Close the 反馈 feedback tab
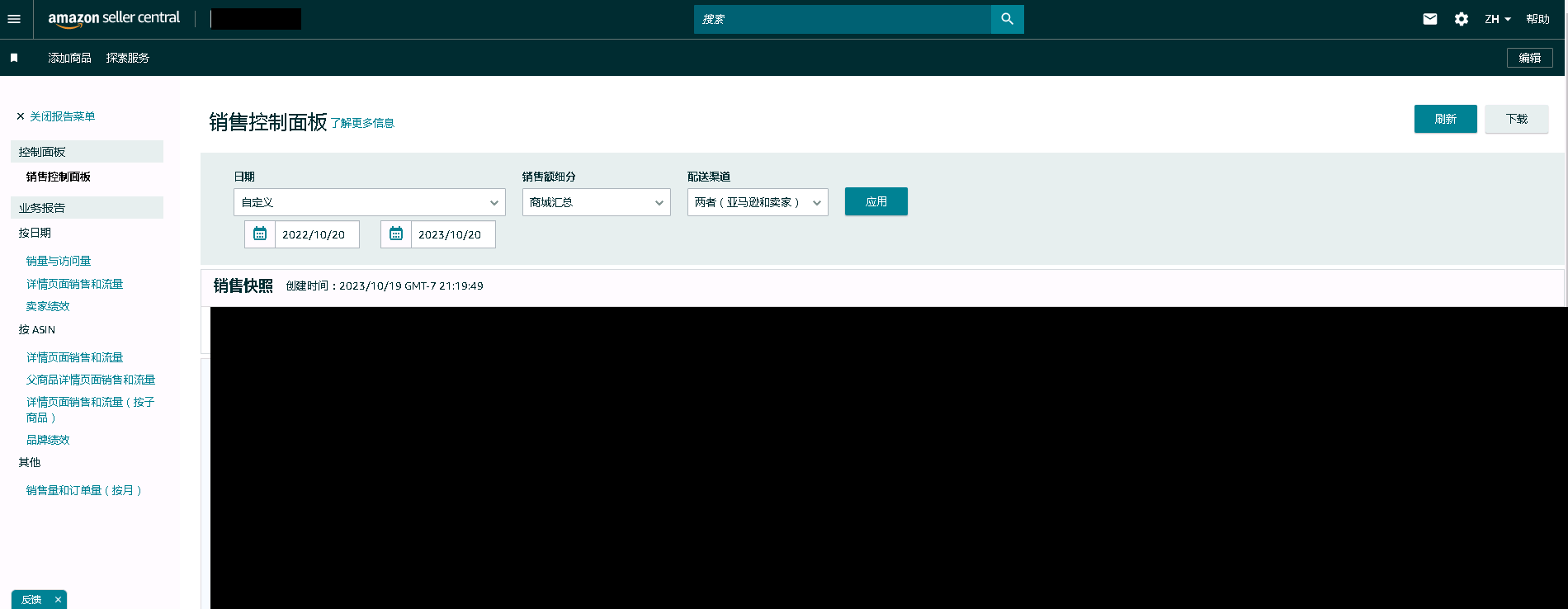This screenshot has width=1568, height=609. point(58,600)
